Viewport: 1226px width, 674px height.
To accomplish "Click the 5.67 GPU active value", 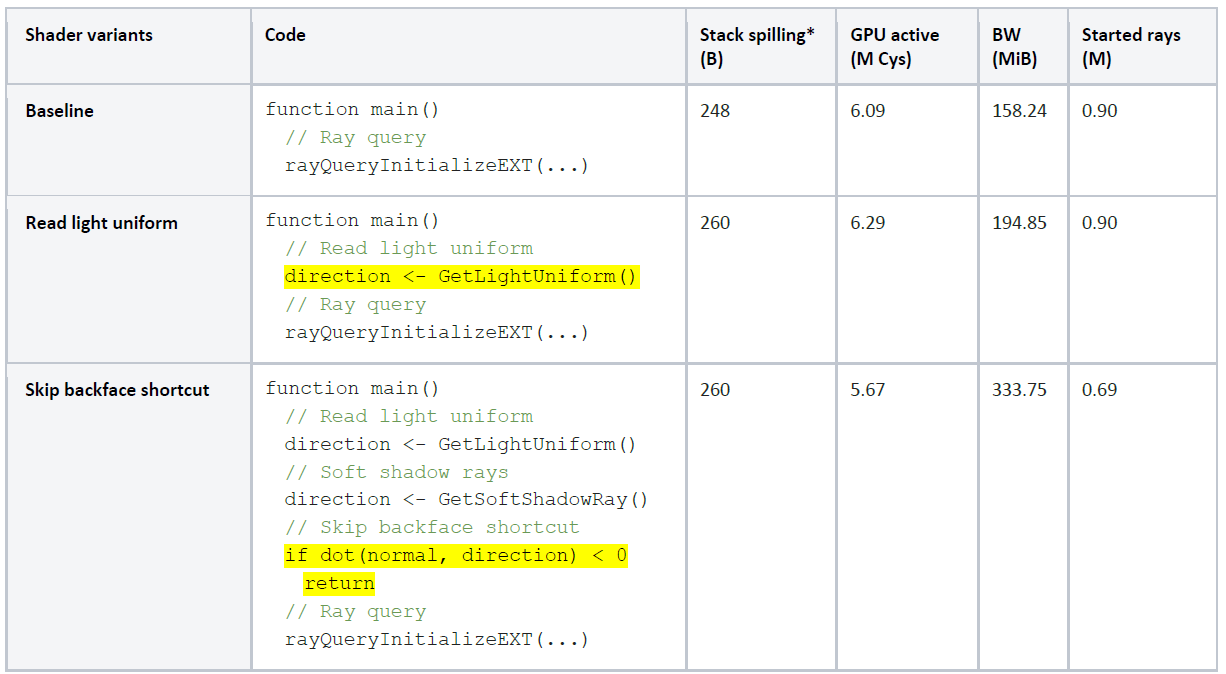I will pos(867,390).
